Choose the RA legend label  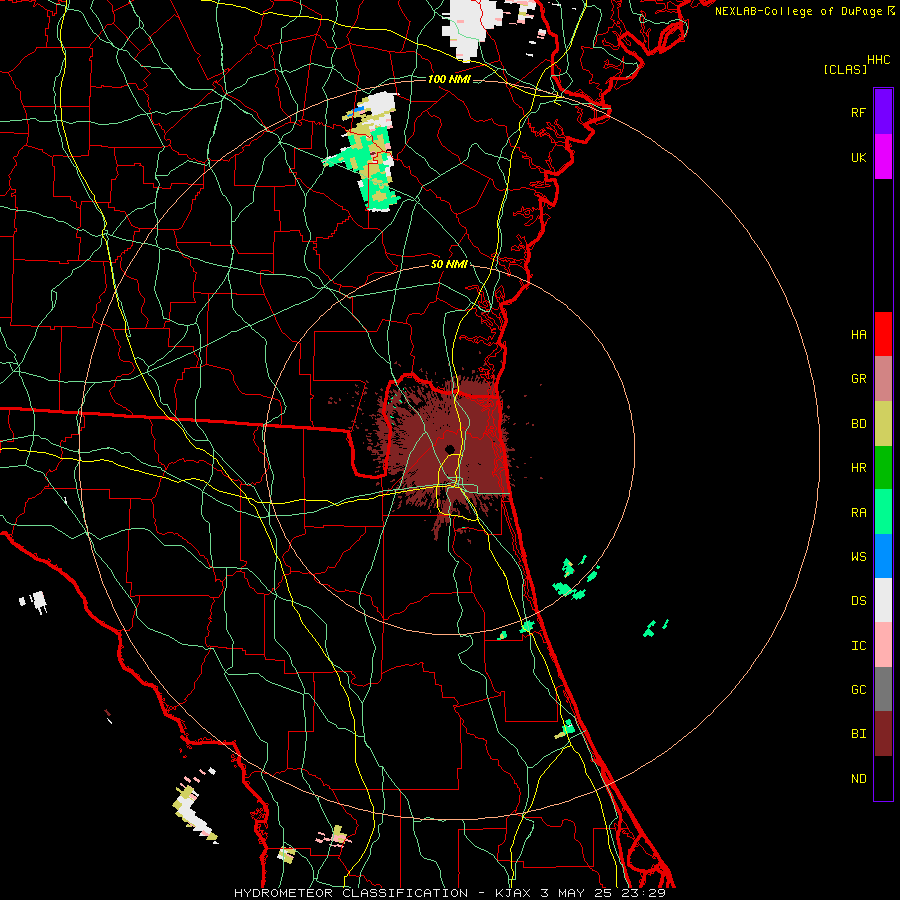pyautogui.click(x=858, y=513)
